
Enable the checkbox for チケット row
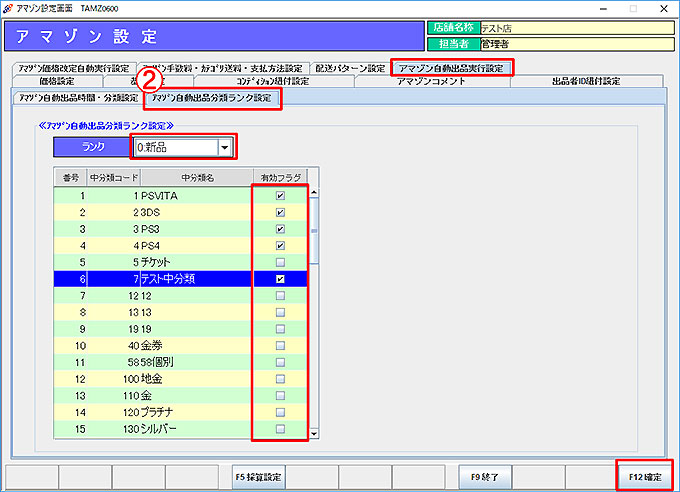pos(280,262)
